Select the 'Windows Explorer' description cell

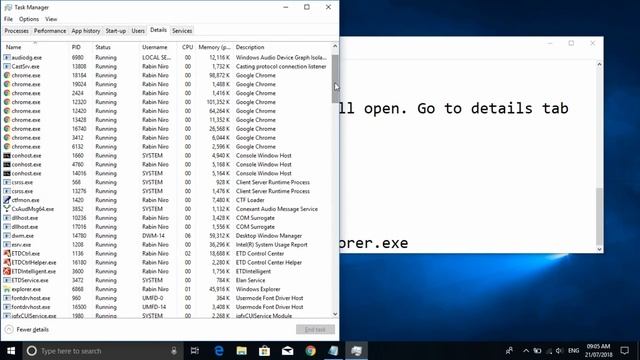click(x=258, y=289)
